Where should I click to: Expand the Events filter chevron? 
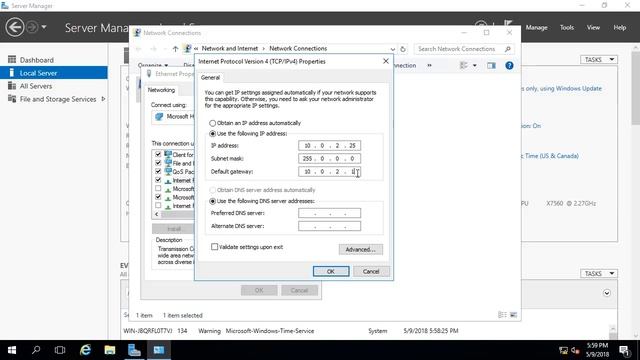pyautogui.click(x=607, y=293)
